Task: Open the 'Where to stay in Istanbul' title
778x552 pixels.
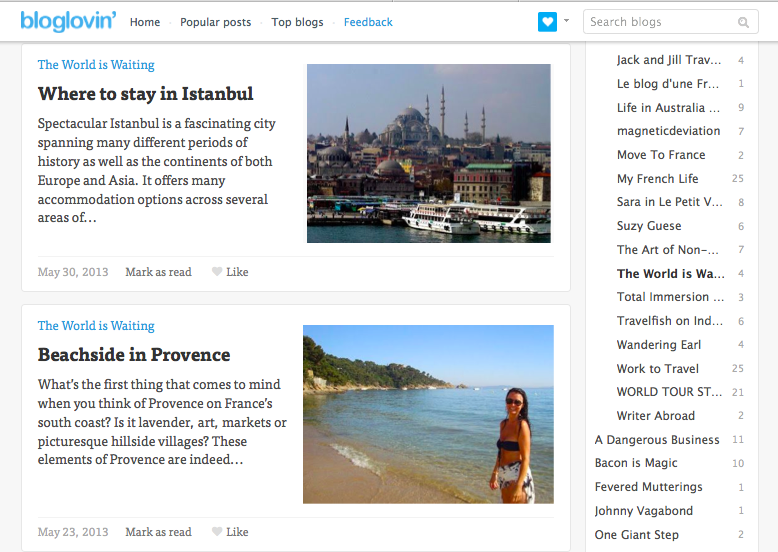Action: [146, 94]
